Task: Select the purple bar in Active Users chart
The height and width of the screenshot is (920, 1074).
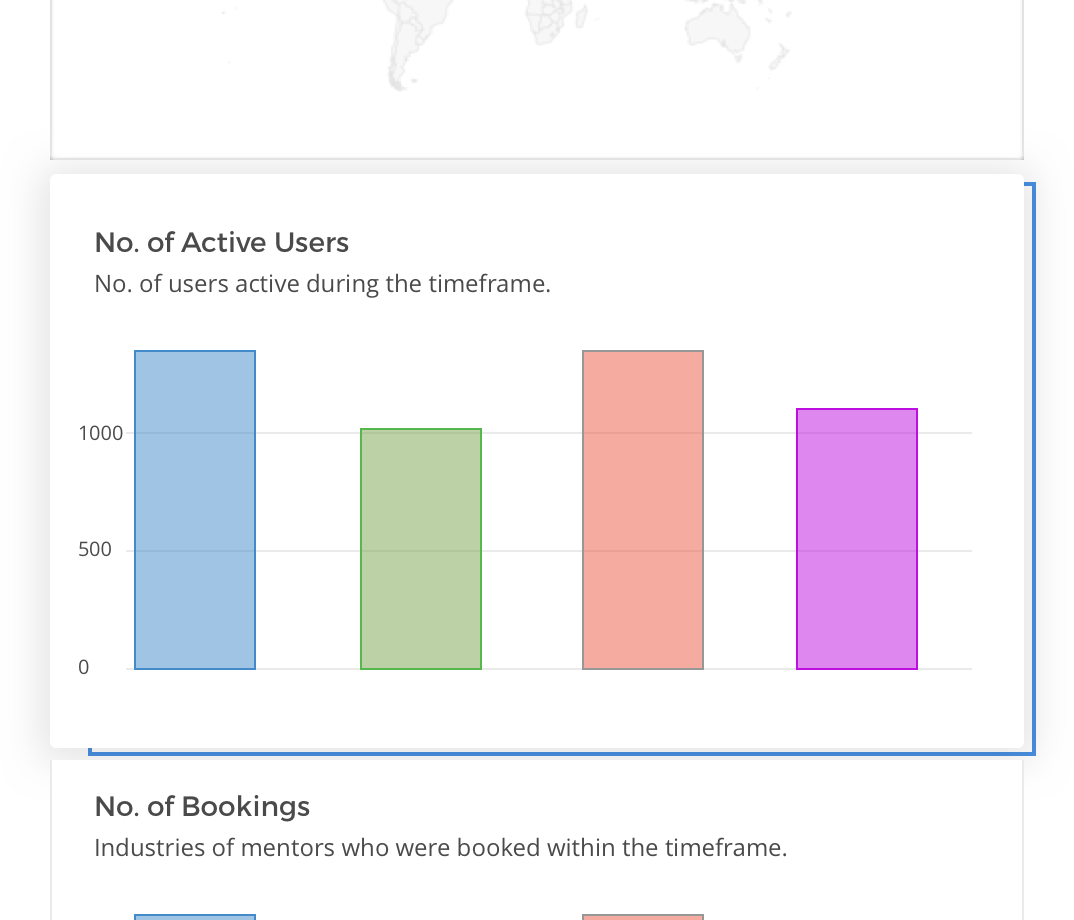Action: coord(857,539)
